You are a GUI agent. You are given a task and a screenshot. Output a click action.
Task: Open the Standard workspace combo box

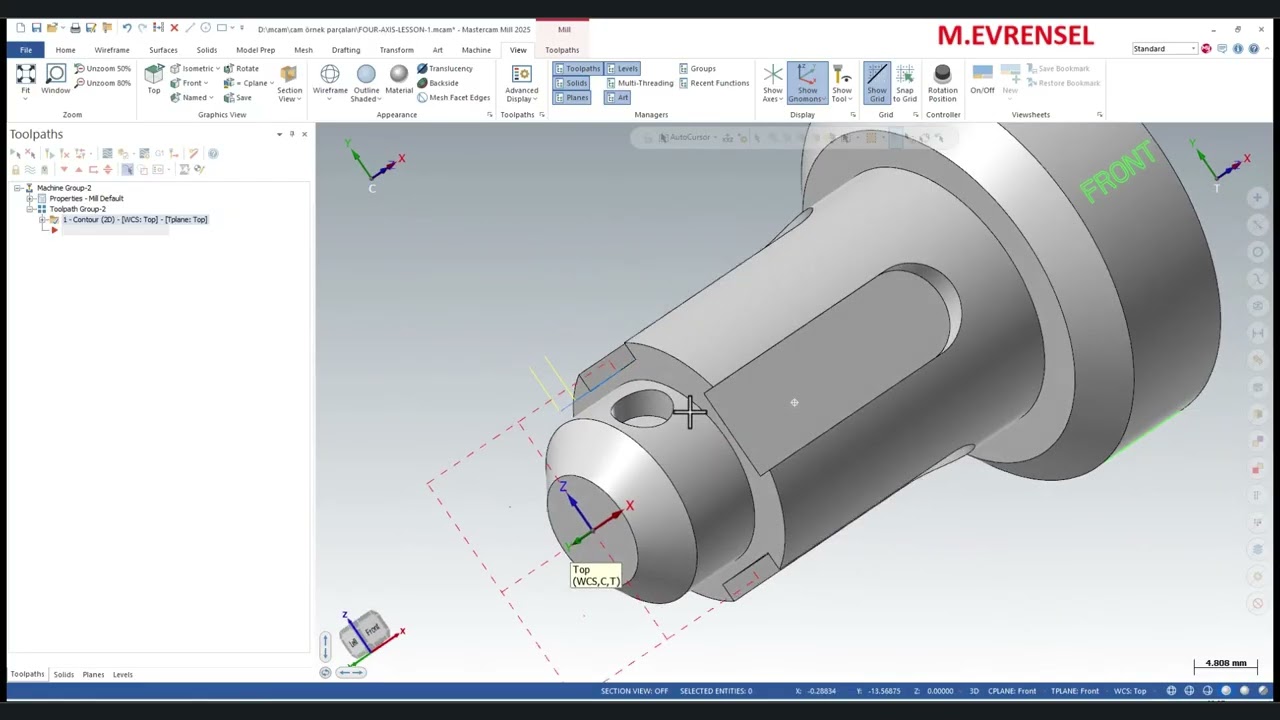[x=1164, y=49]
